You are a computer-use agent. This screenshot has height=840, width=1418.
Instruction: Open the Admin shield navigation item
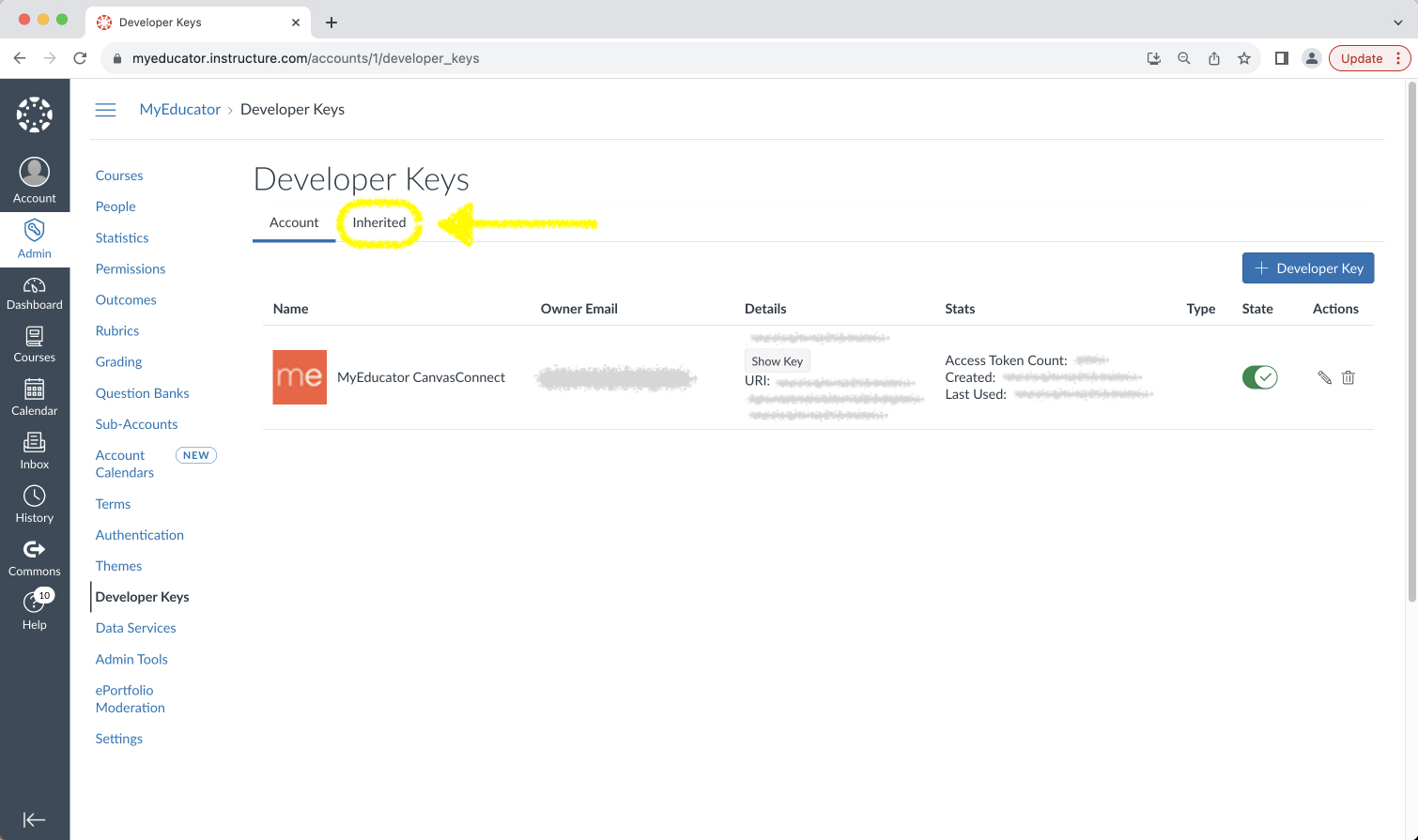[35, 240]
